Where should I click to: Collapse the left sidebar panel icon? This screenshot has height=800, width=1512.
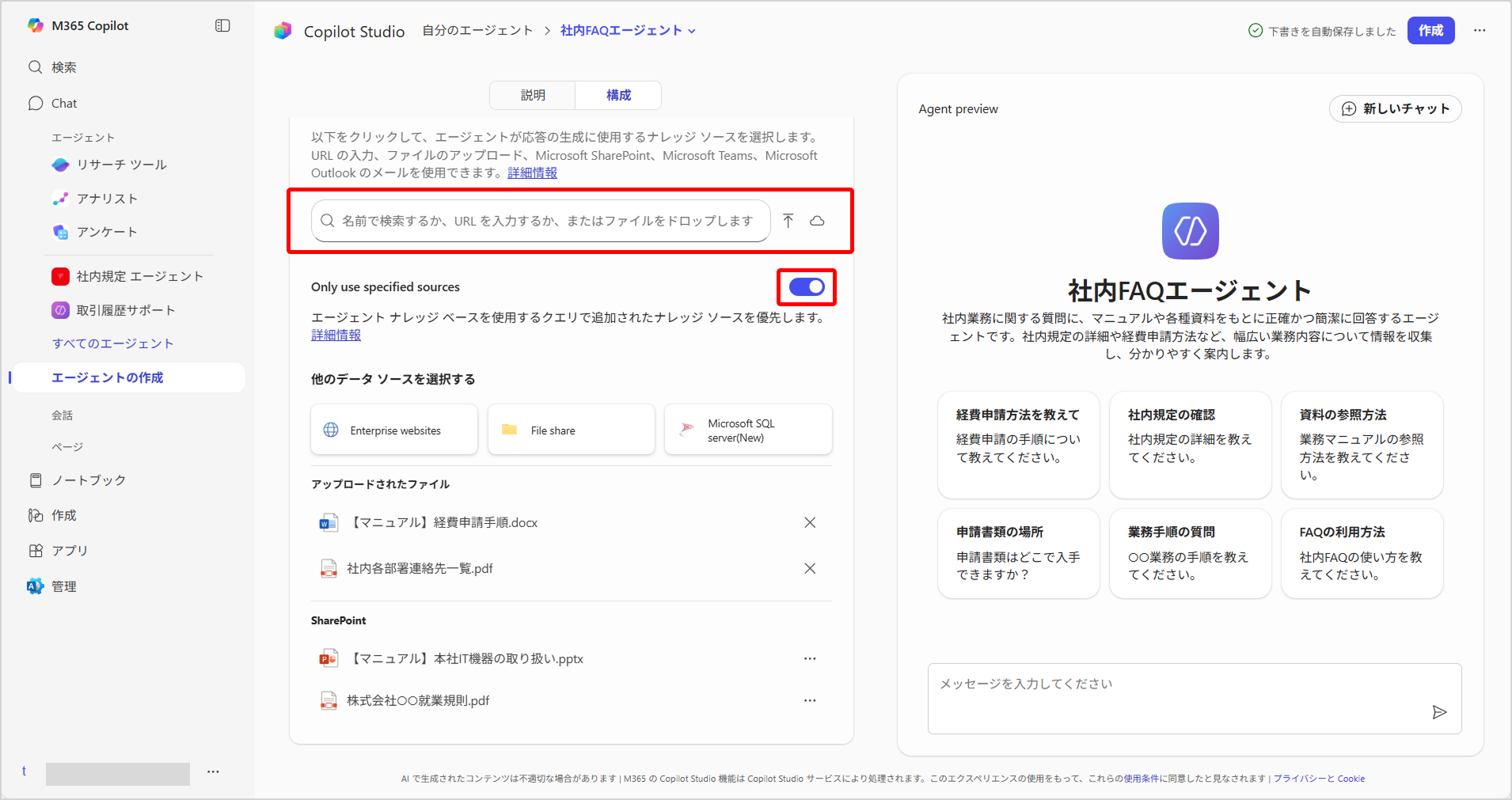click(x=222, y=26)
